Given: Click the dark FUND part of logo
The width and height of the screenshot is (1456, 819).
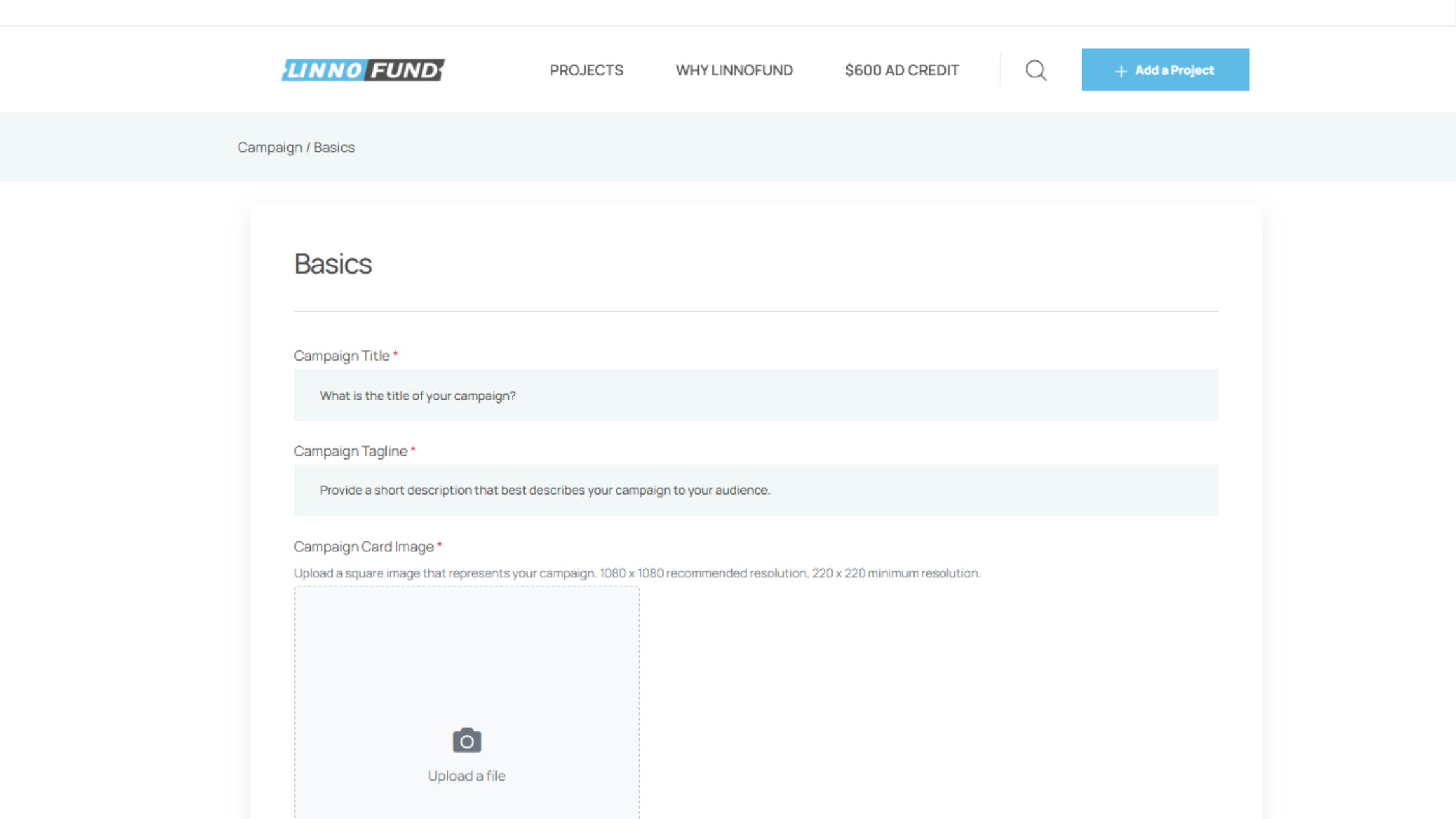Looking at the screenshot, I should (x=406, y=70).
